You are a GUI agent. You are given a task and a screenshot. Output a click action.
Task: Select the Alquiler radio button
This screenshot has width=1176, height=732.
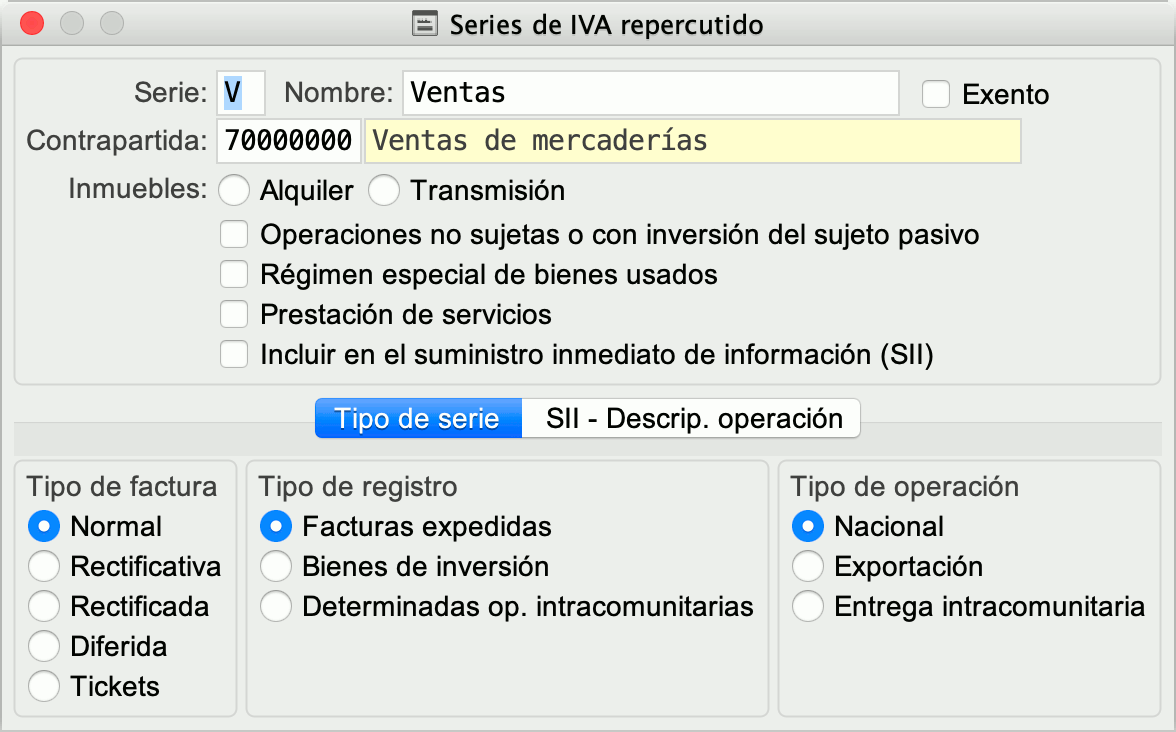tap(234, 190)
